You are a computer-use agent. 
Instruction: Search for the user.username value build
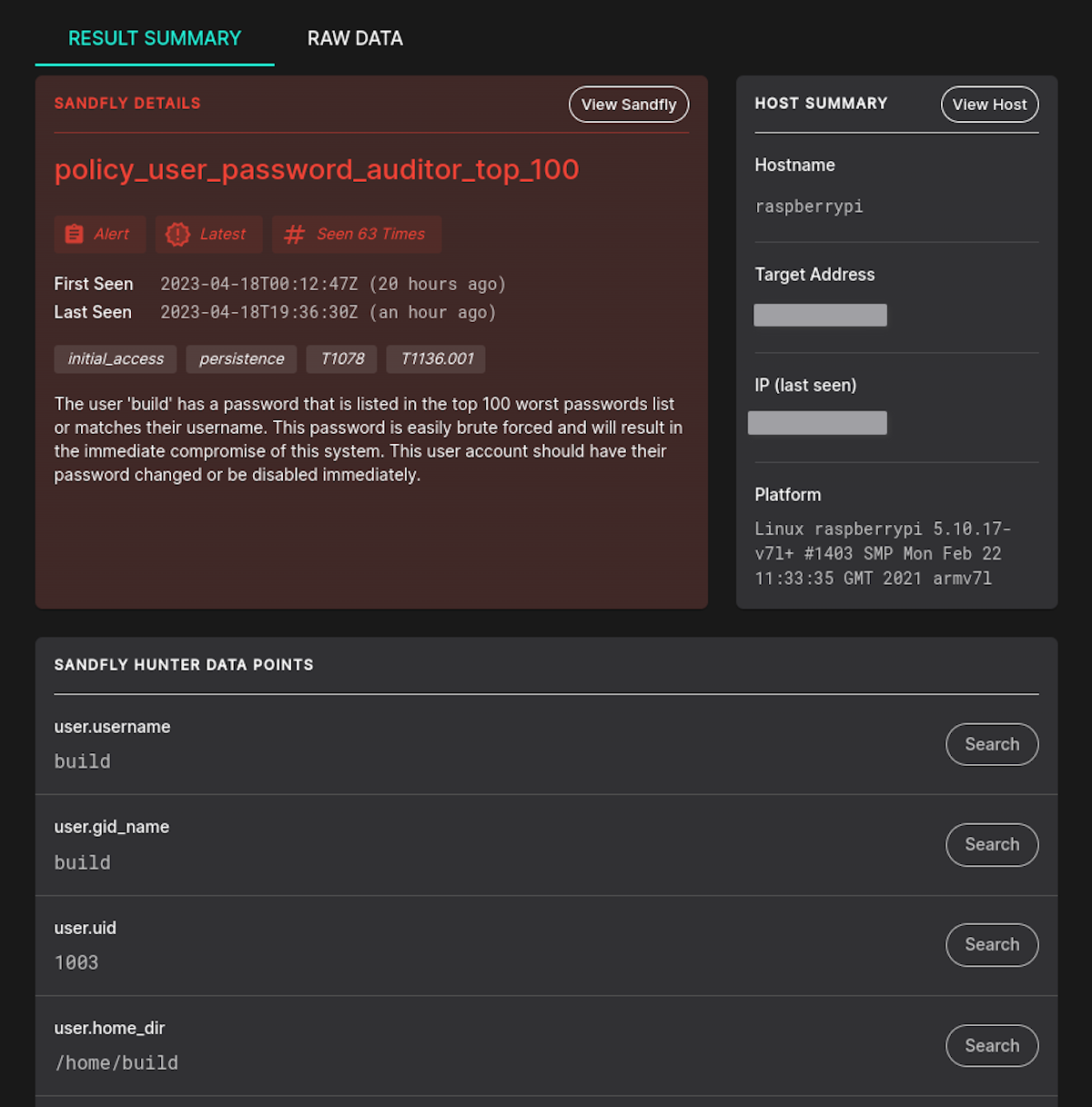point(992,744)
